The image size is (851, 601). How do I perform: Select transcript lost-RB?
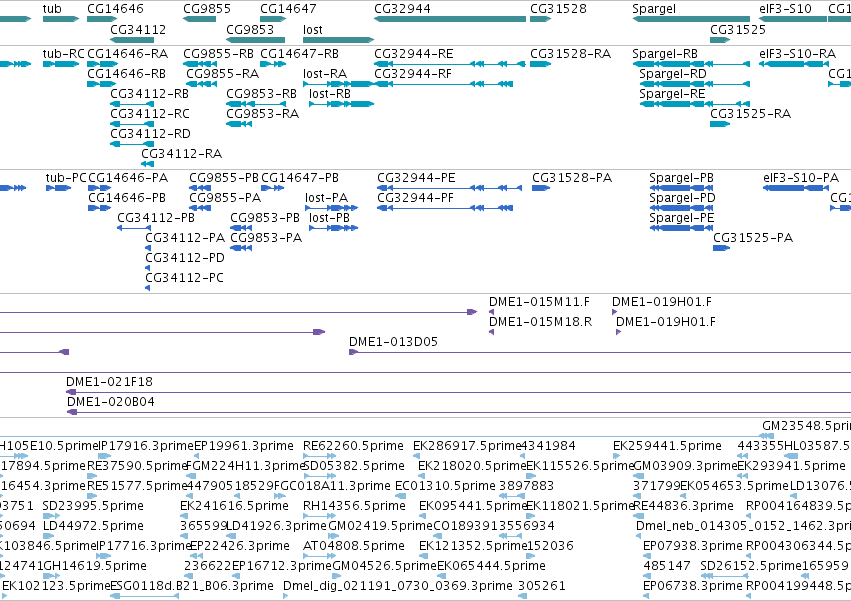341,104
